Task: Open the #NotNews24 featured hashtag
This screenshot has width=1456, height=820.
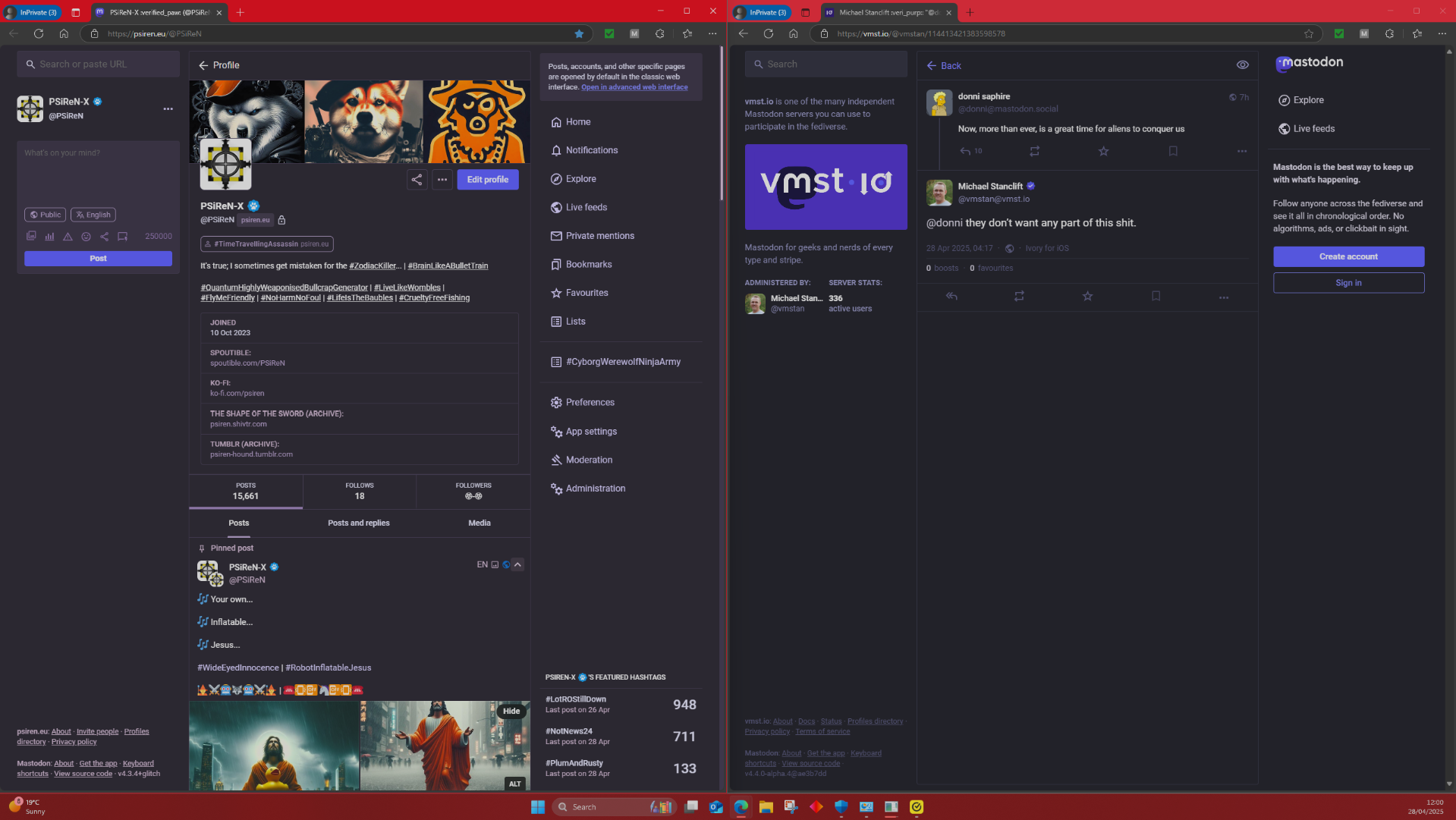Action: (x=569, y=731)
